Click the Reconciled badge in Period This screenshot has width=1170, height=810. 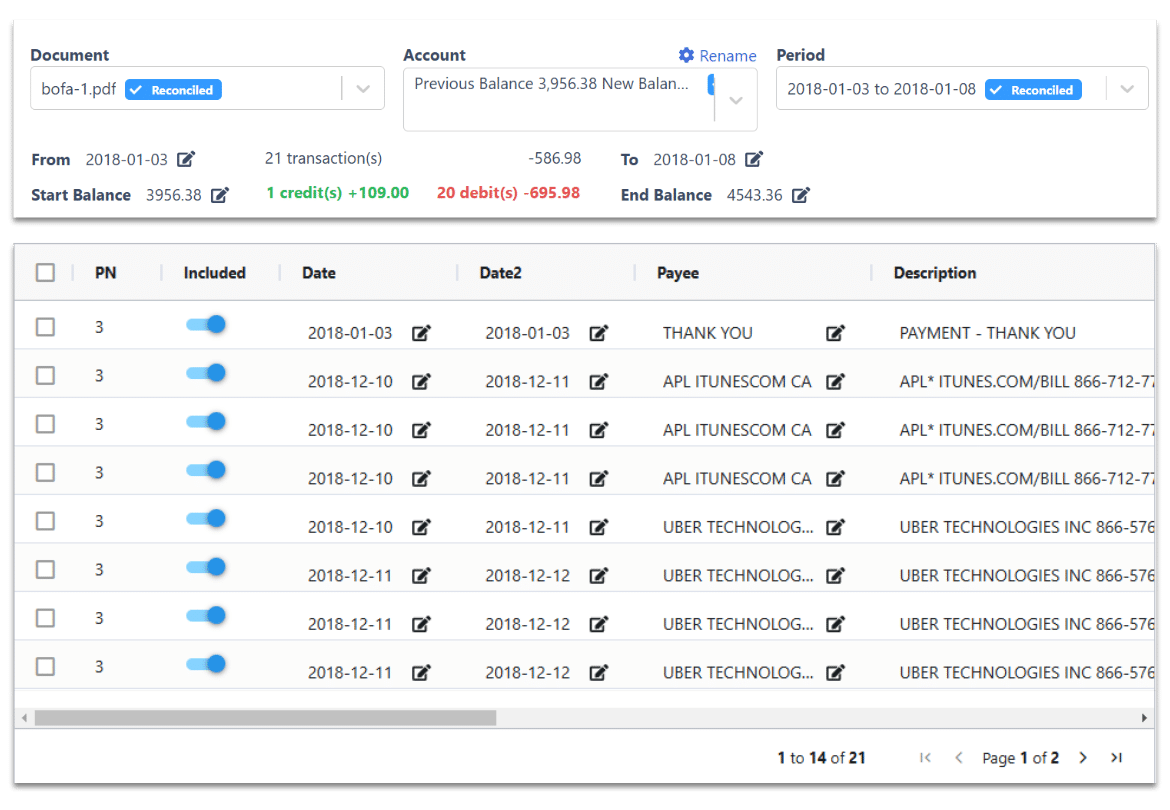tap(1033, 90)
